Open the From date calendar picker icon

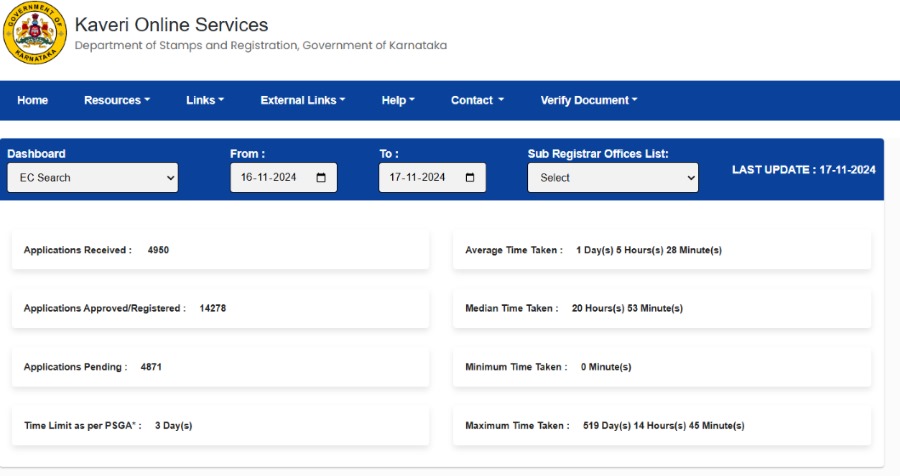[321, 177]
